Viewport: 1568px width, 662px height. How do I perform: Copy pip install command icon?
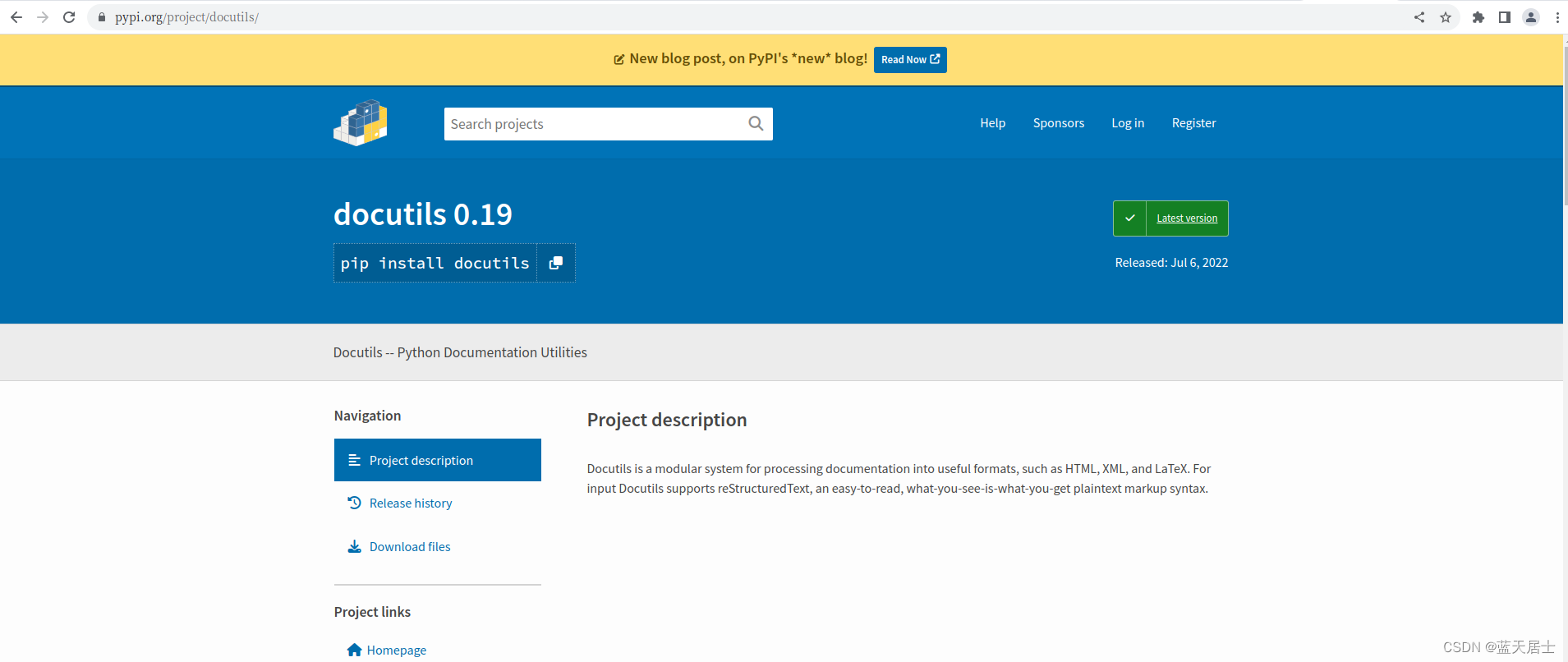pos(556,263)
